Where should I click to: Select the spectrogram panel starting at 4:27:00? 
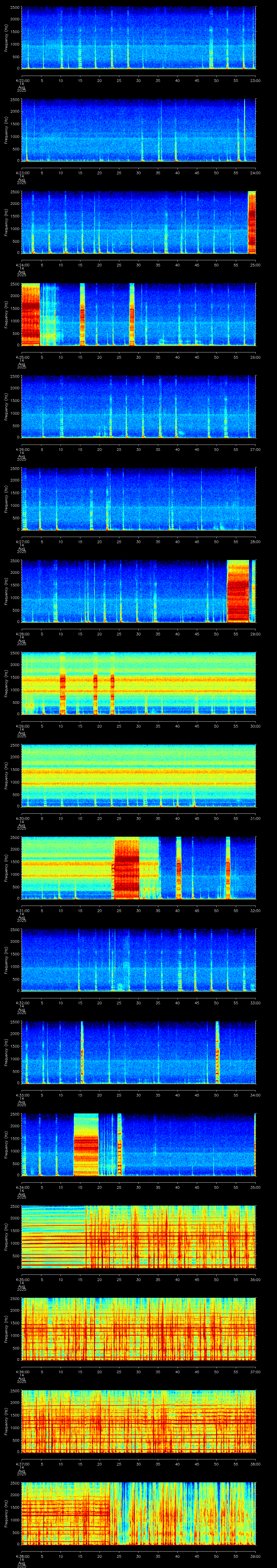coord(138,499)
